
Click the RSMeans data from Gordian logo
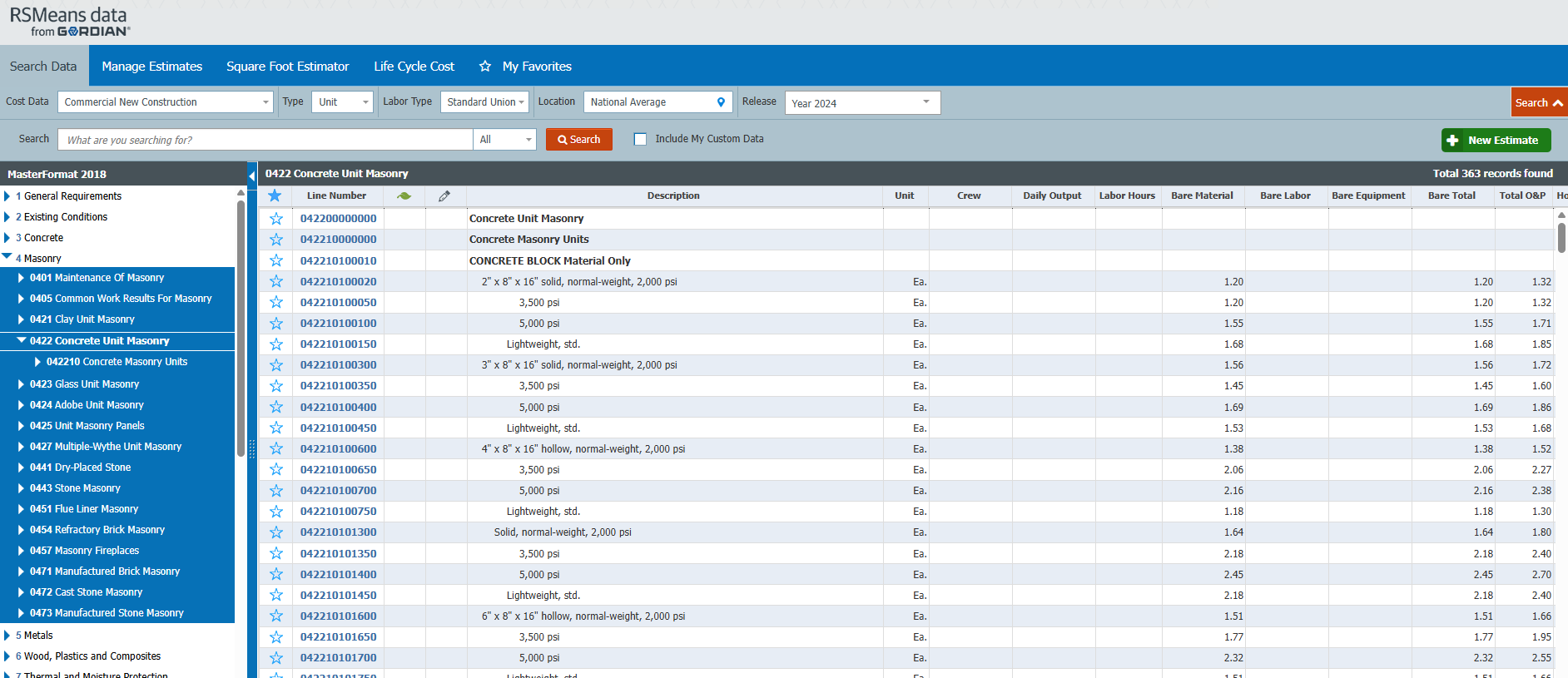coord(69,22)
